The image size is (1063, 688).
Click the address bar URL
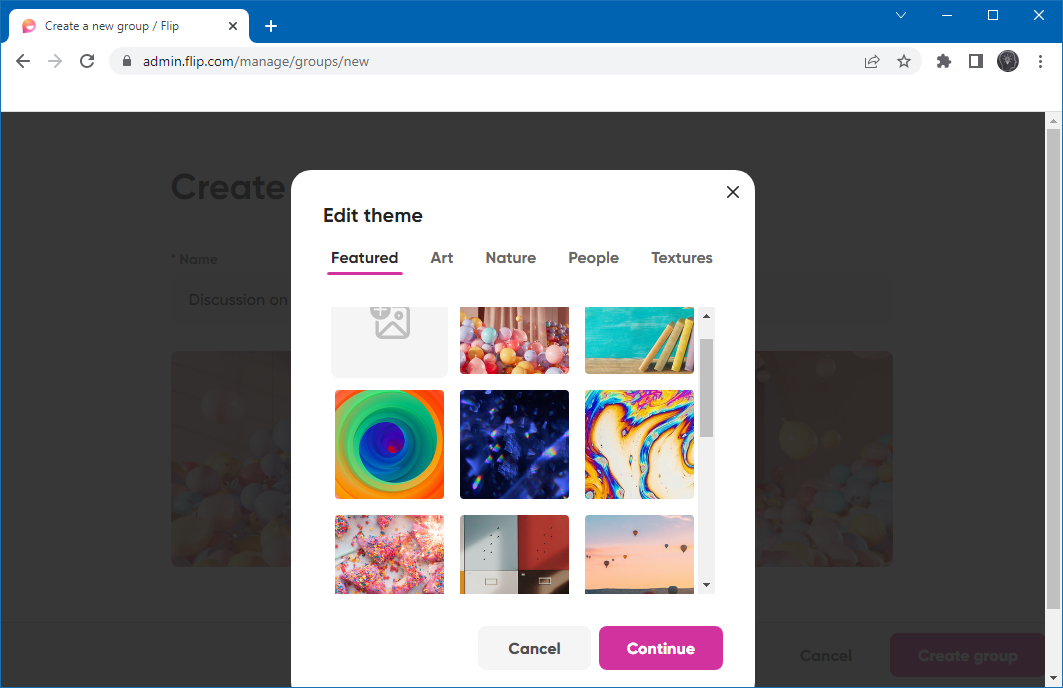pos(256,62)
